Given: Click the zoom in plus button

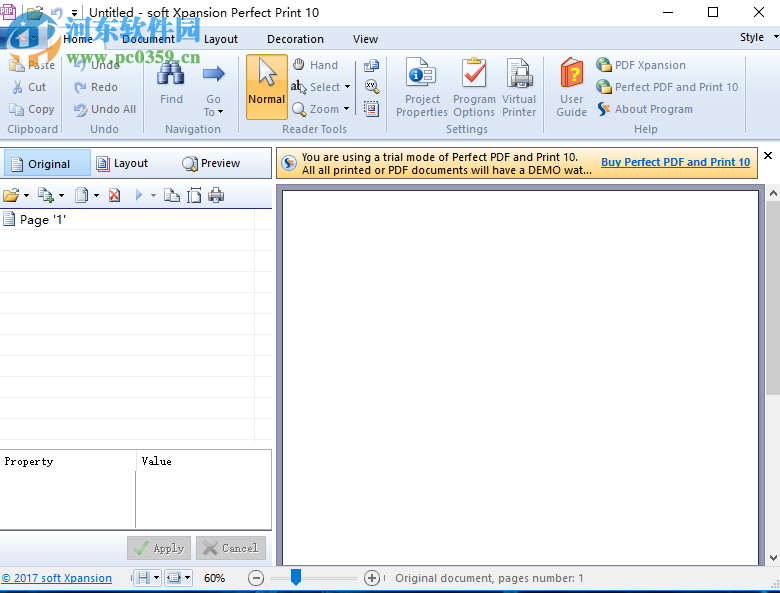Looking at the screenshot, I should tap(372, 578).
